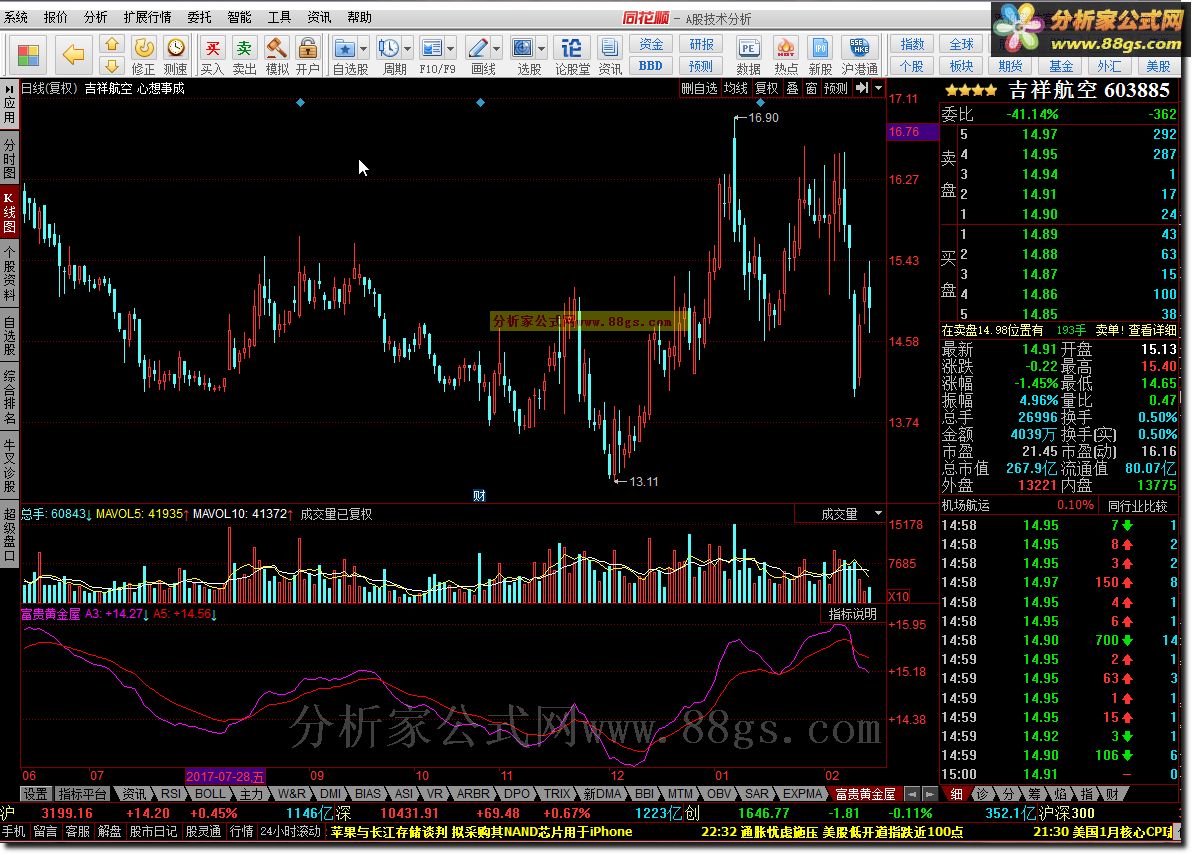Click 查看详细 order detail link
The height and width of the screenshot is (854, 1193).
(x=1152, y=330)
